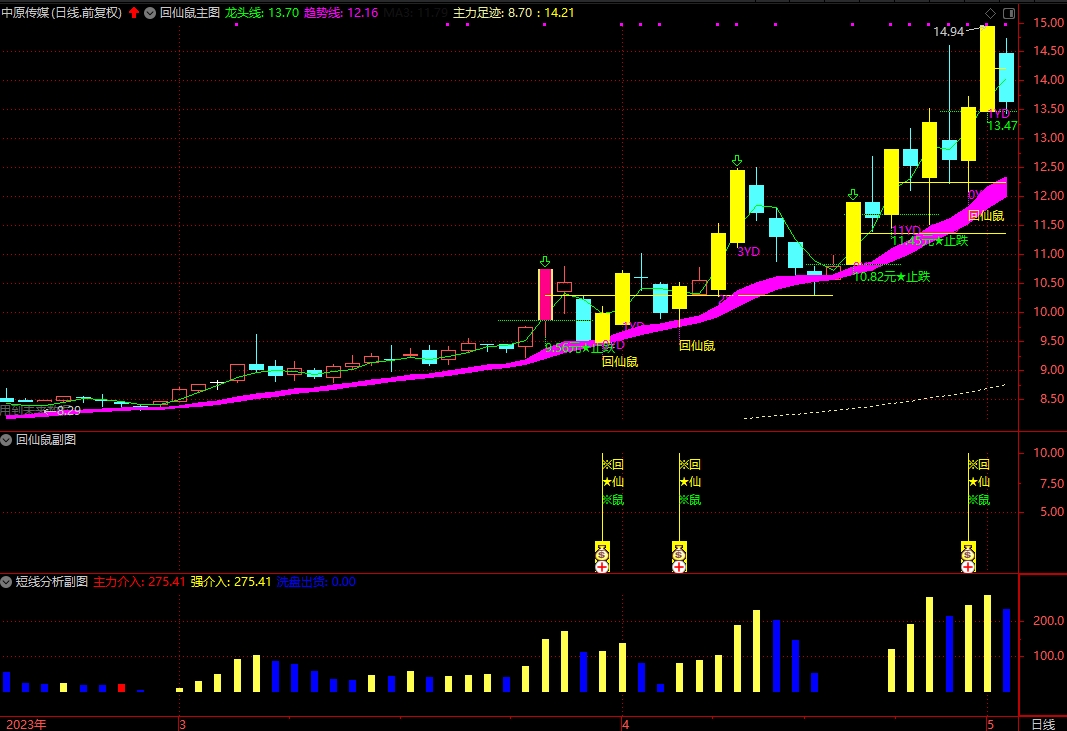Toggle the side panel icon at top right
Image resolution: width=1067 pixels, height=731 pixels.
click(1008, 13)
